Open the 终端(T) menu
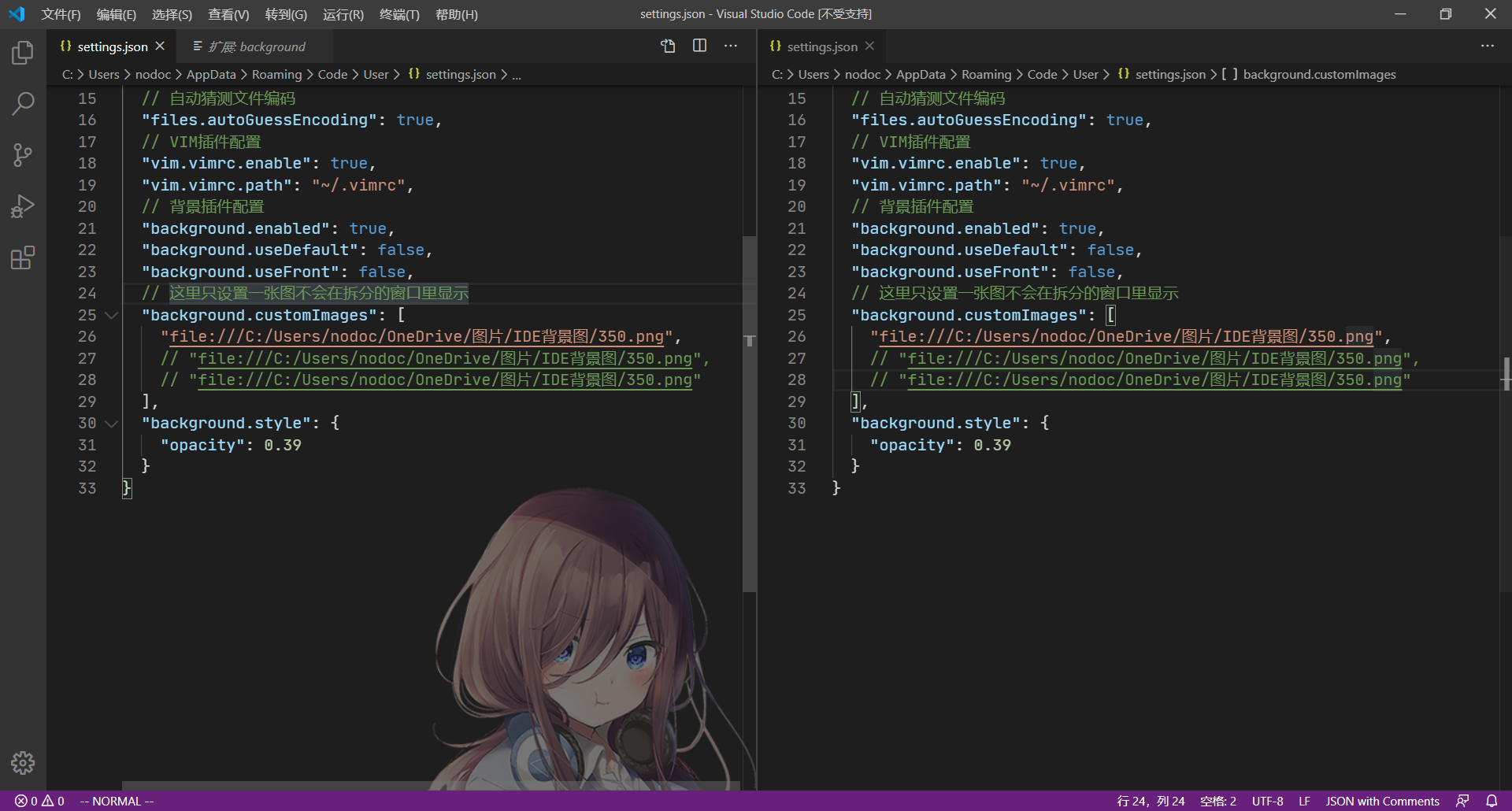This screenshot has height=811, width=1512. [399, 14]
